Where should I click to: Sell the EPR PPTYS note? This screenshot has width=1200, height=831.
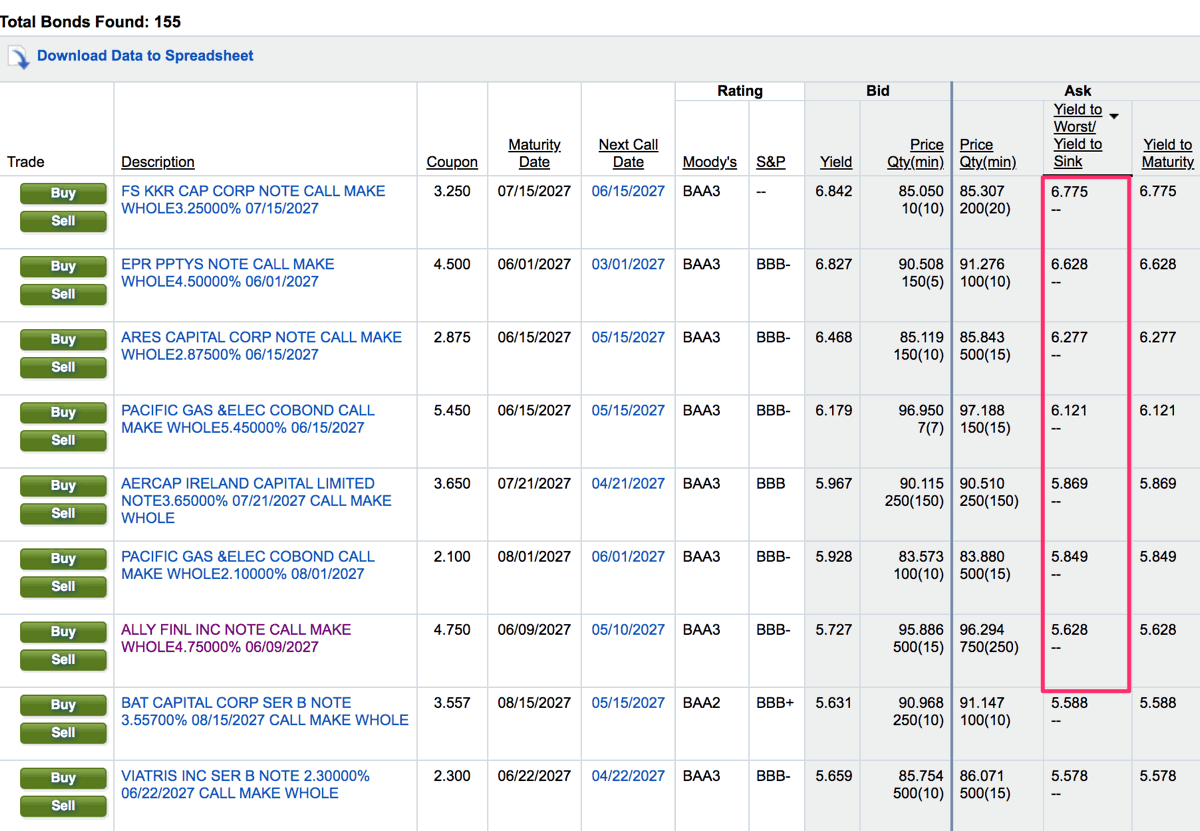click(63, 294)
